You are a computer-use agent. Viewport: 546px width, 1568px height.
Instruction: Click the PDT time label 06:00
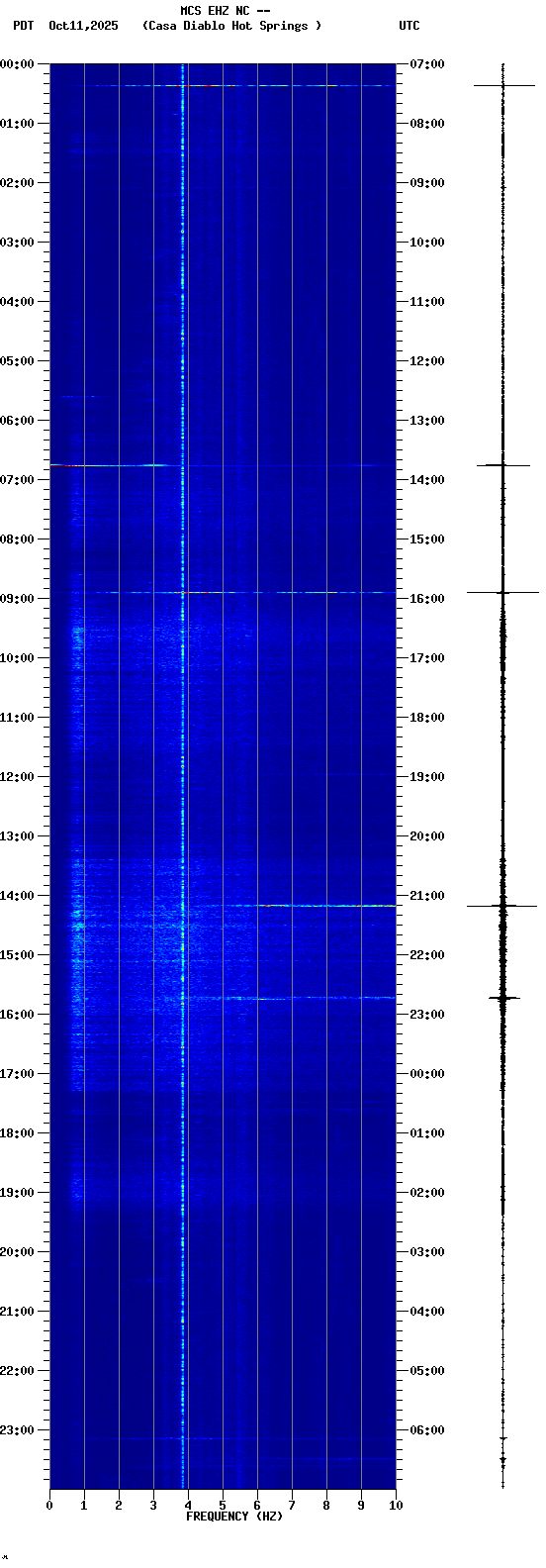coord(18,421)
